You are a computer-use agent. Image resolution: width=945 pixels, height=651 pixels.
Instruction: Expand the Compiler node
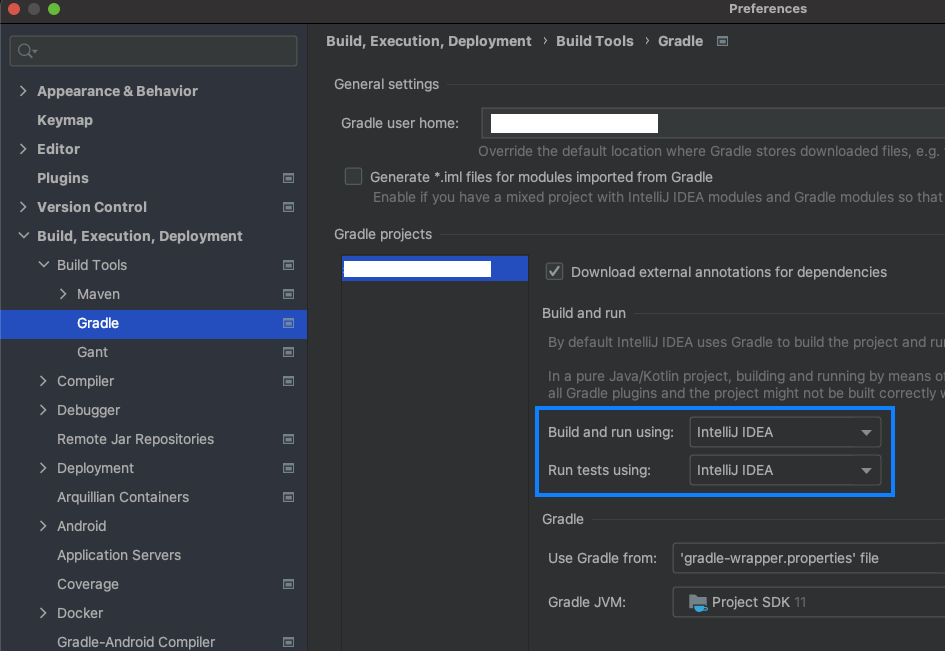coord(43,381)
